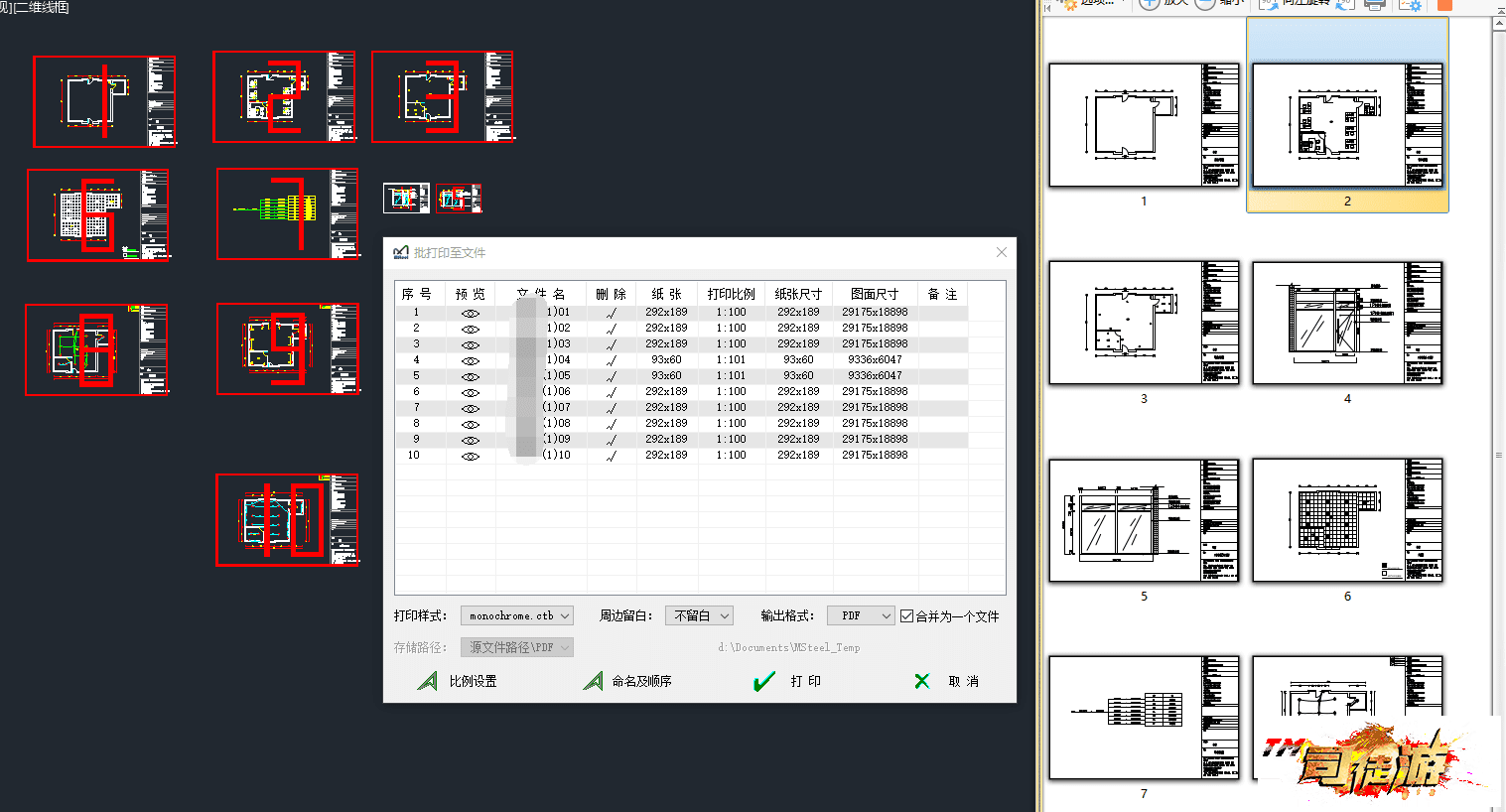Click delete mark for row 9
The image size is (1506, 812).
(x=612, y=440)
